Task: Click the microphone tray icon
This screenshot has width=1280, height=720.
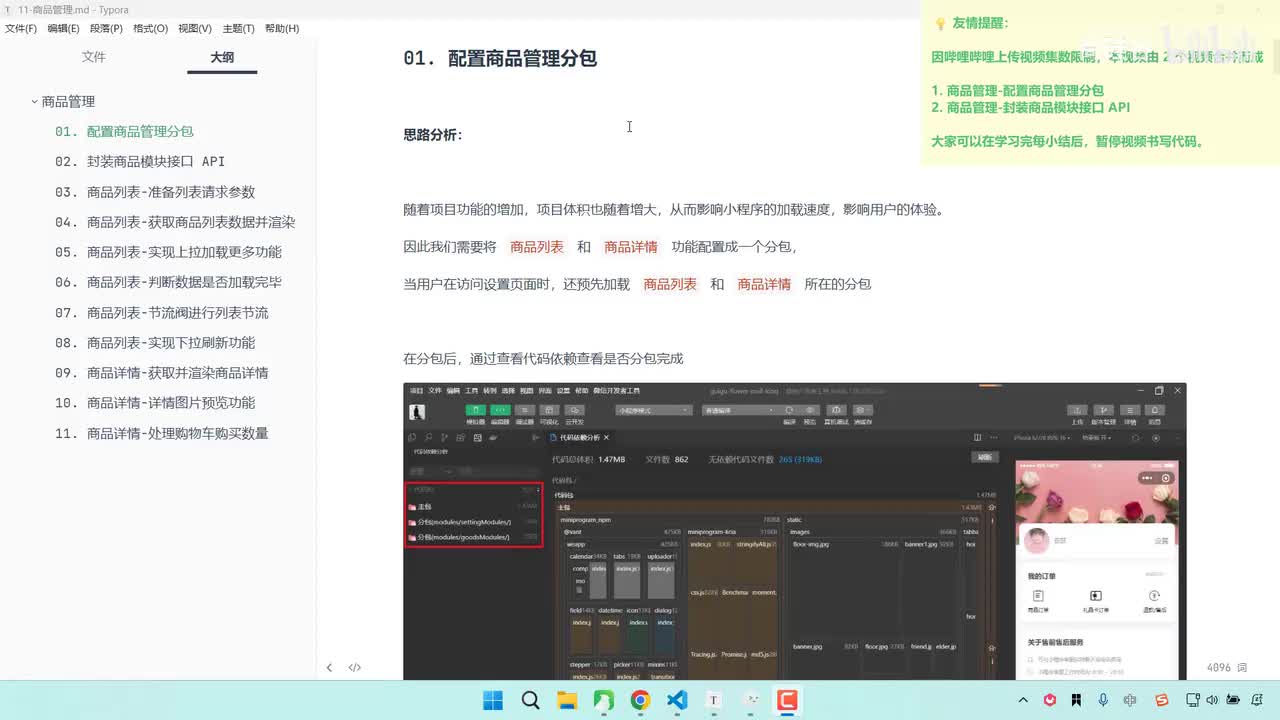Action: pyautogui.click(x=1103, y=700)
